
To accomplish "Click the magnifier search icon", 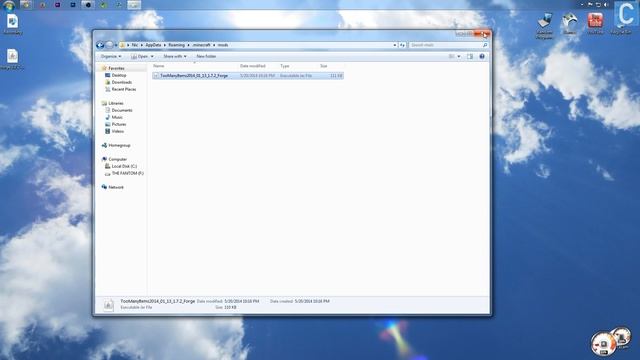I will click(485, 45).
